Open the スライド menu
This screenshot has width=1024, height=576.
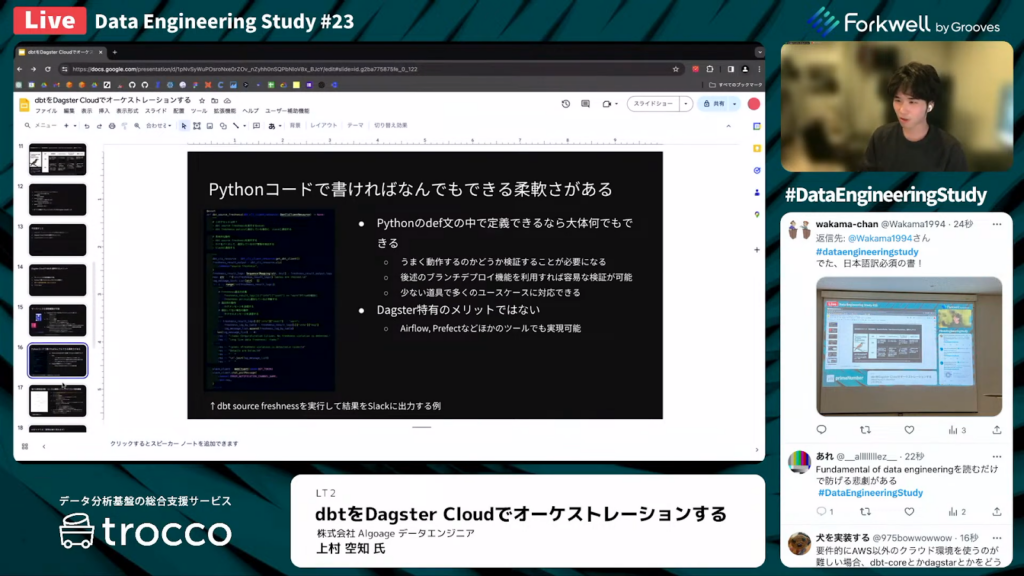pyautogui.click(x=156, y=111)
